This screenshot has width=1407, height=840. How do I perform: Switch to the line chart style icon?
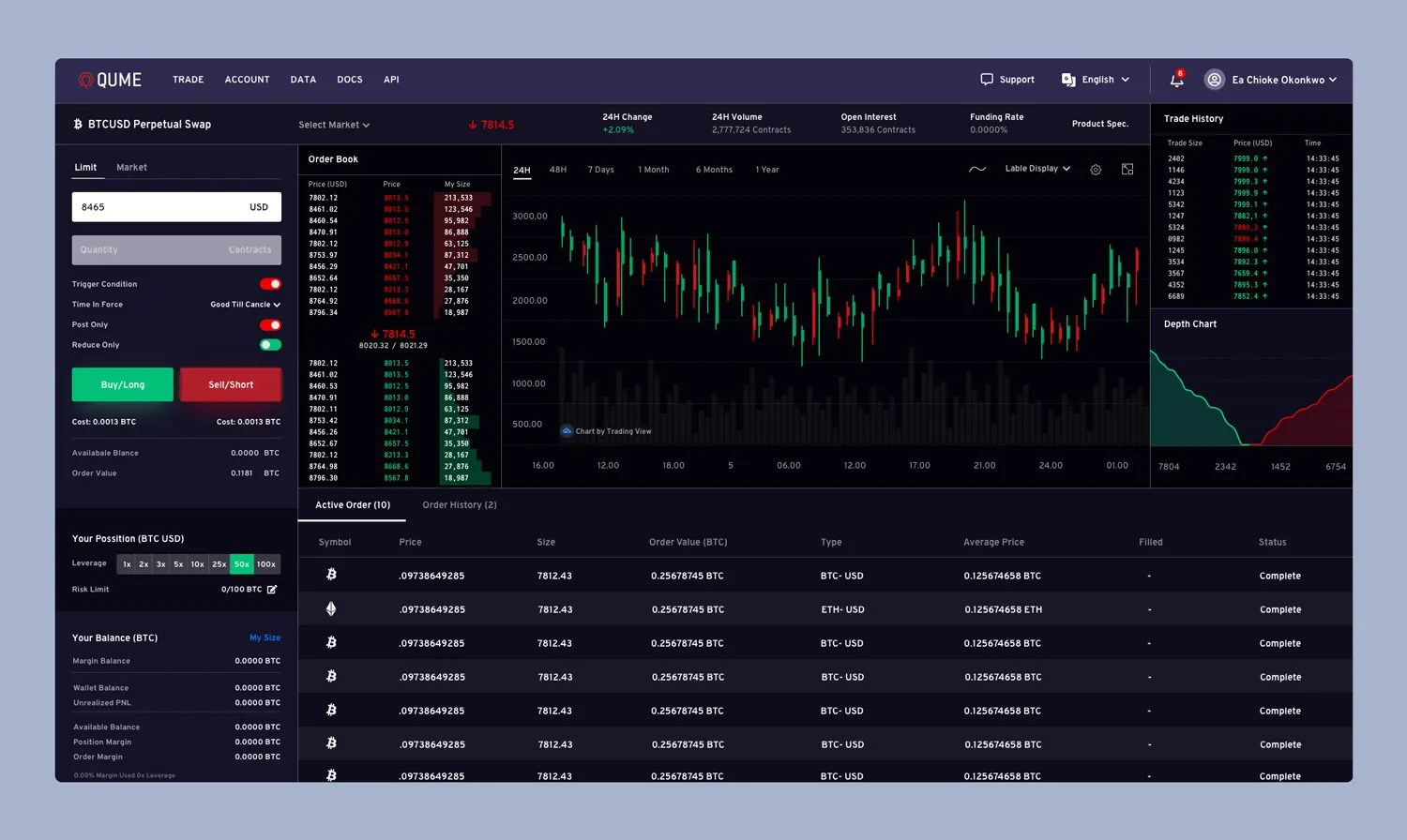[x=977, y=170]
